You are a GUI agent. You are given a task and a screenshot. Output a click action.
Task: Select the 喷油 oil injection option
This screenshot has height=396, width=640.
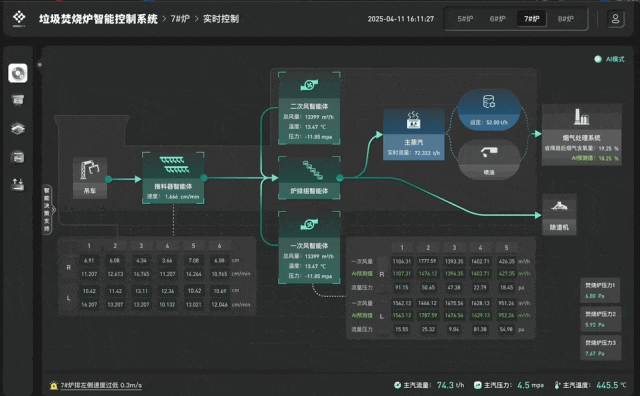tap(489, 160)
